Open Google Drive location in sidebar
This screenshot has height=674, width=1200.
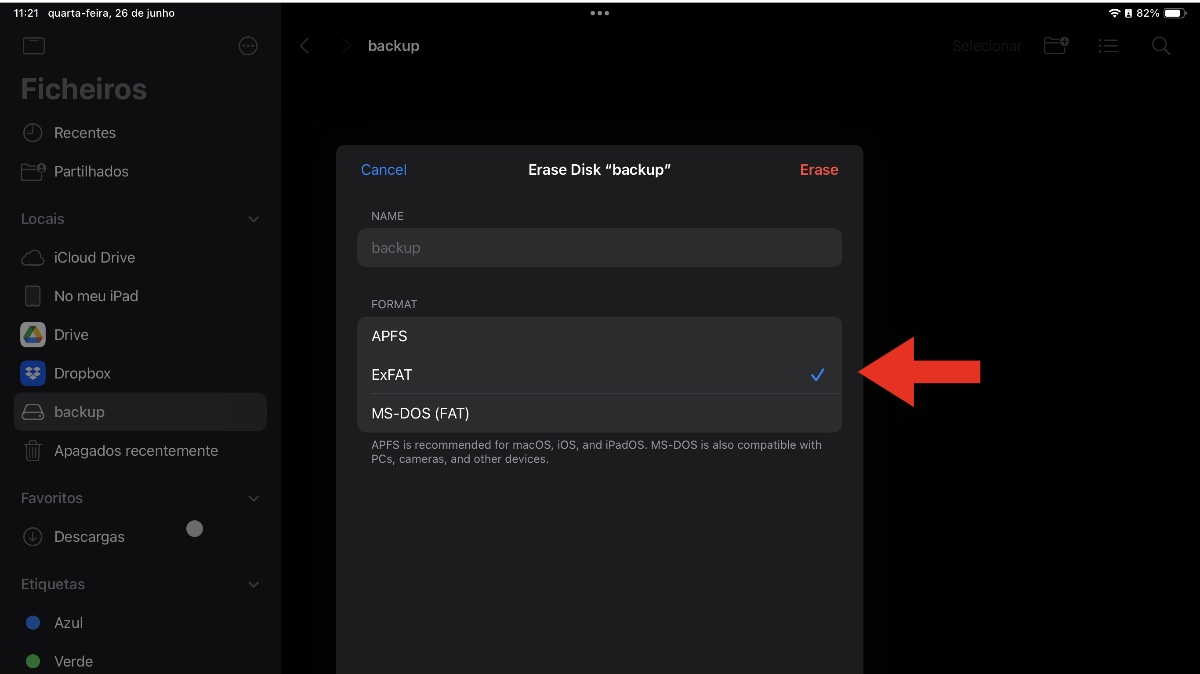[140, 334]
